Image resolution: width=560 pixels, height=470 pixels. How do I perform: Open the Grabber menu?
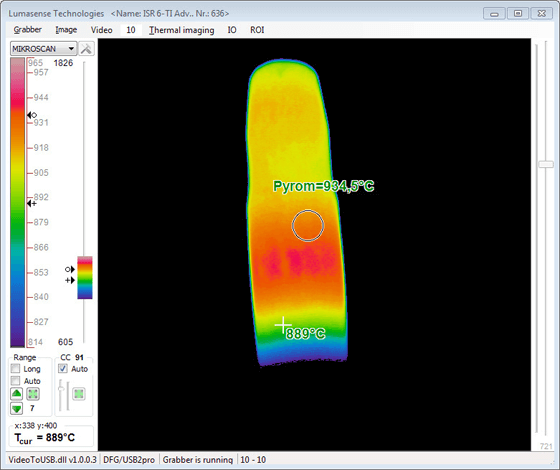point(28,30)
